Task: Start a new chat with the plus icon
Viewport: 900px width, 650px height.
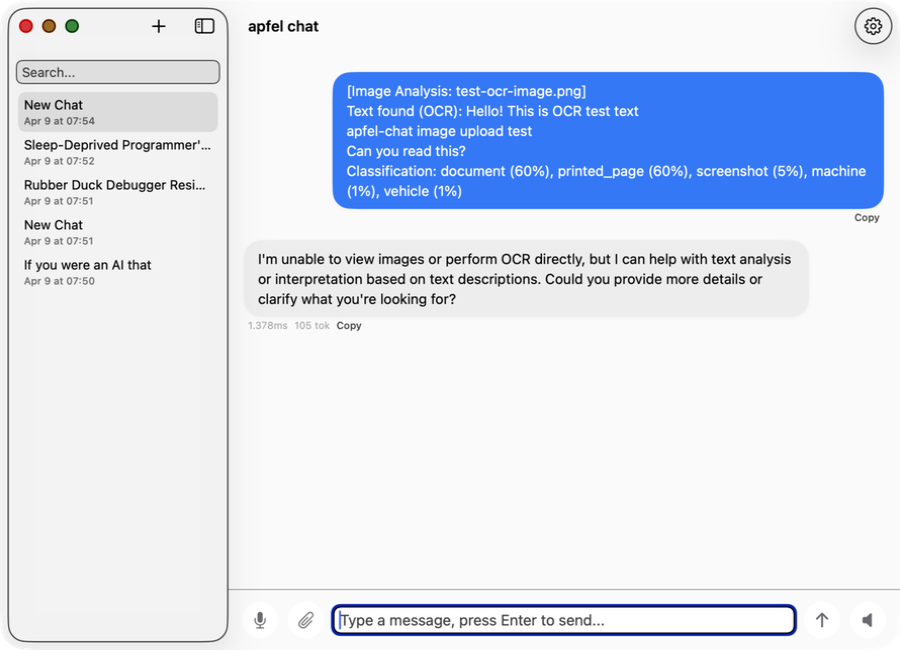Action: click(158, 26)
